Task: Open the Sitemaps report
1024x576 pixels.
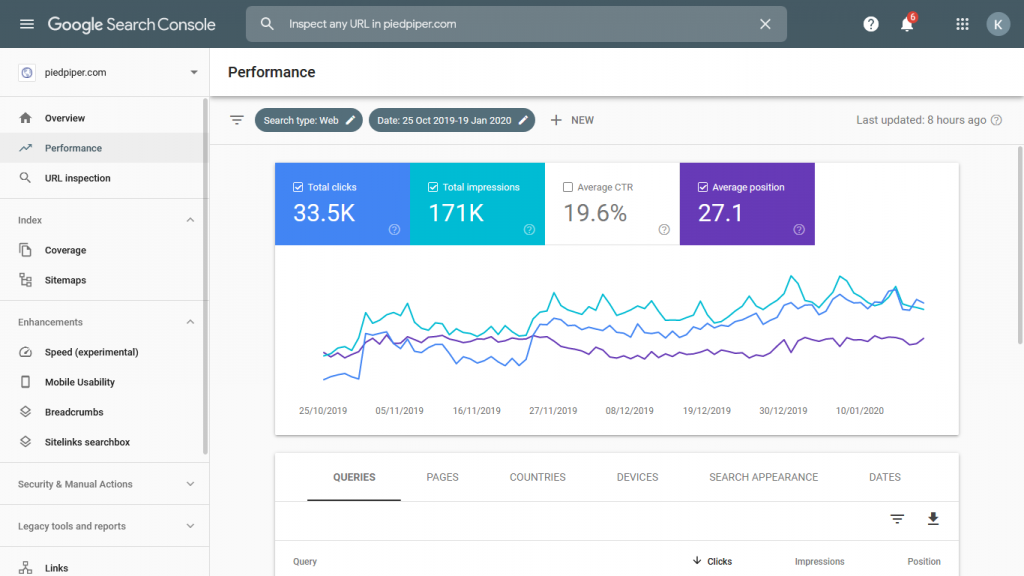Action: [x=102, y=280]
